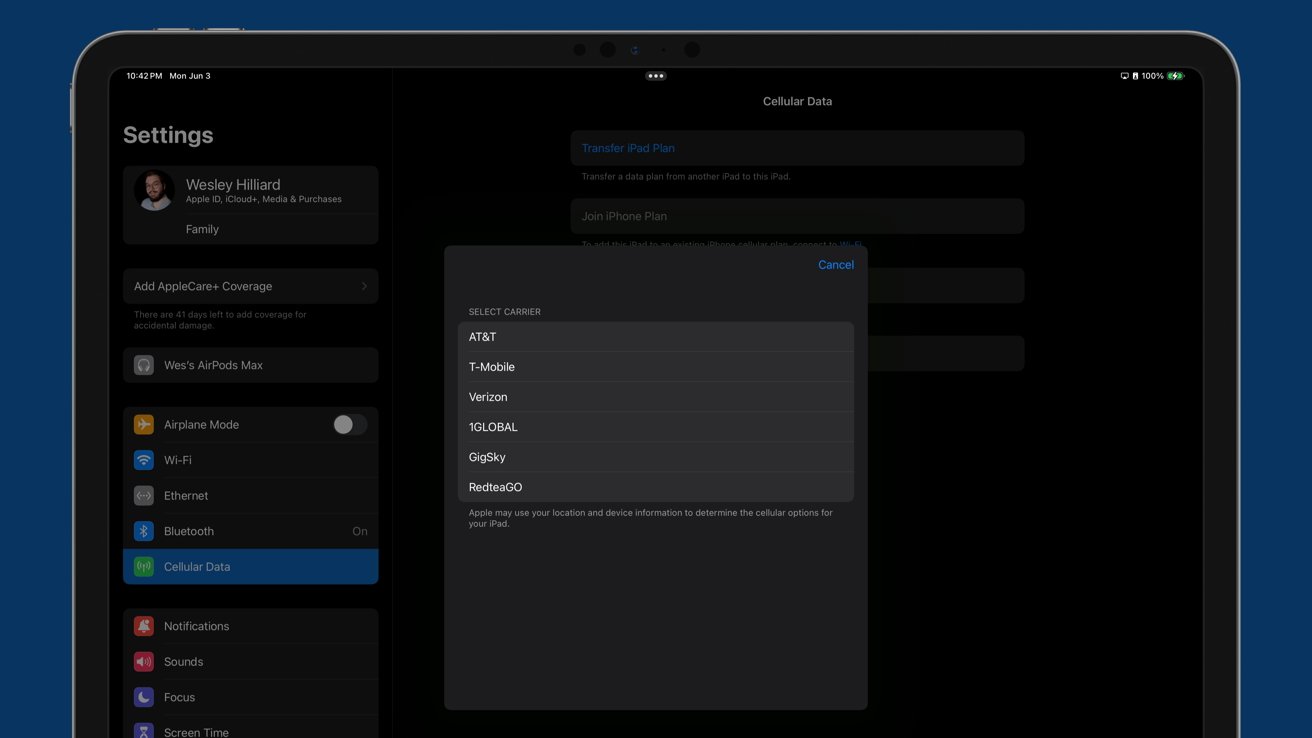Viewport: 1312px width, 738px height.
Task: Cancel the carrier selection dialog
Action: point(836,265)
